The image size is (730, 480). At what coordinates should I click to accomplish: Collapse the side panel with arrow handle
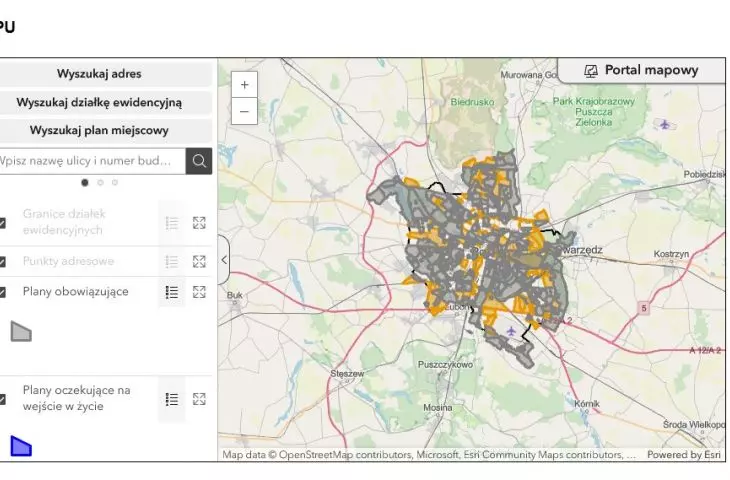coord(224,260)
